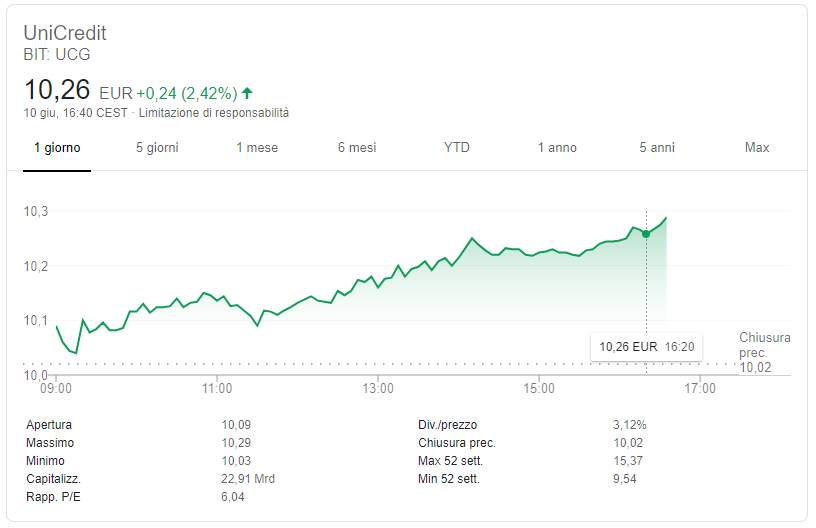Screen dimensions: 816x528
Task: Click the 17:00 time axis label
Action: click(700, 389)
